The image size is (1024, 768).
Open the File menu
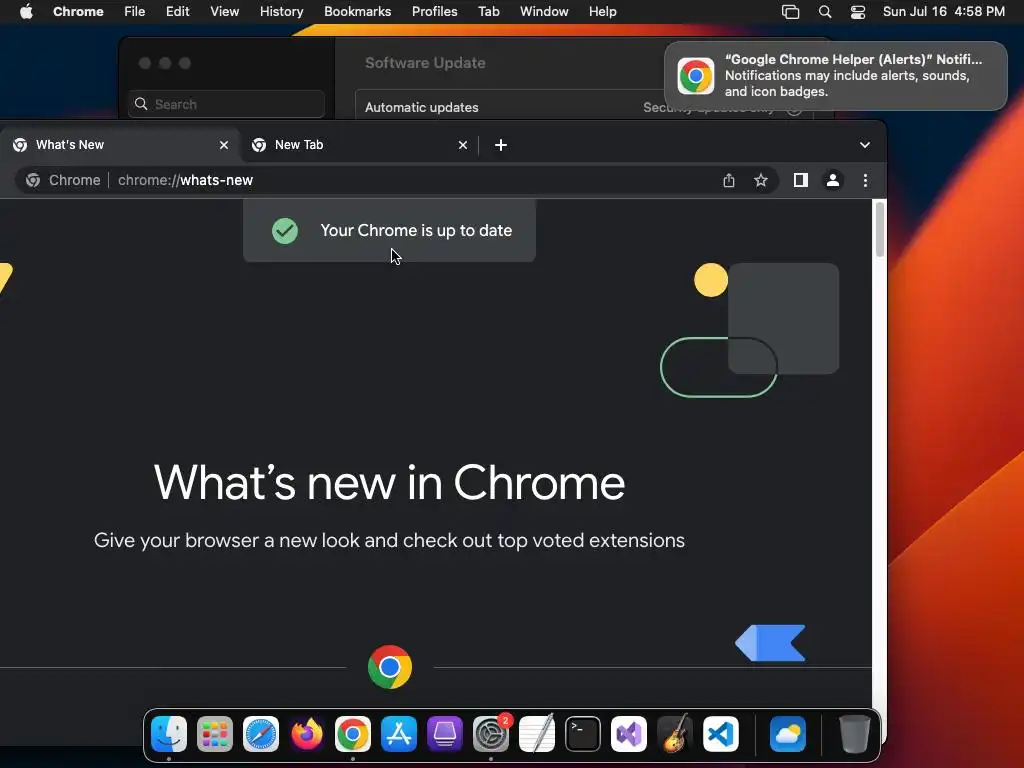135,12
